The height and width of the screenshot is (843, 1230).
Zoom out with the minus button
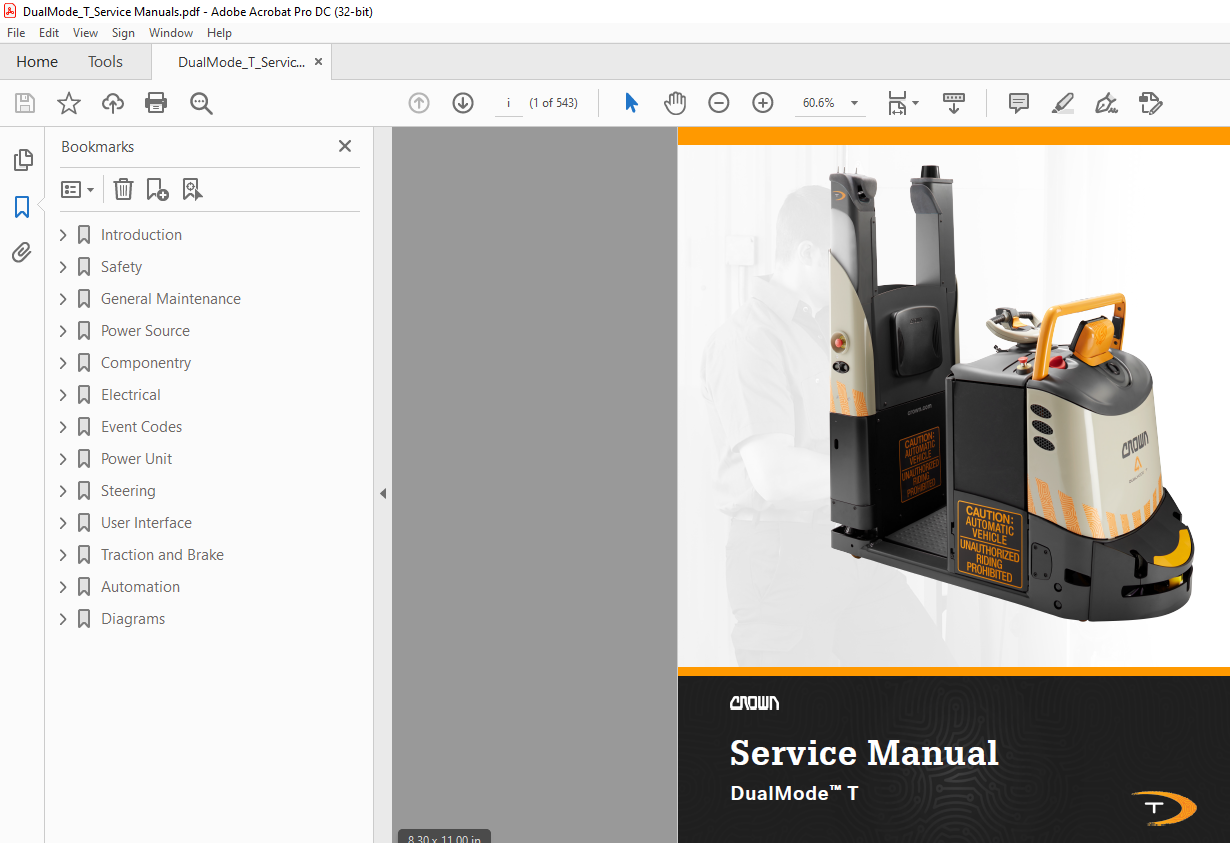[719, 103]
